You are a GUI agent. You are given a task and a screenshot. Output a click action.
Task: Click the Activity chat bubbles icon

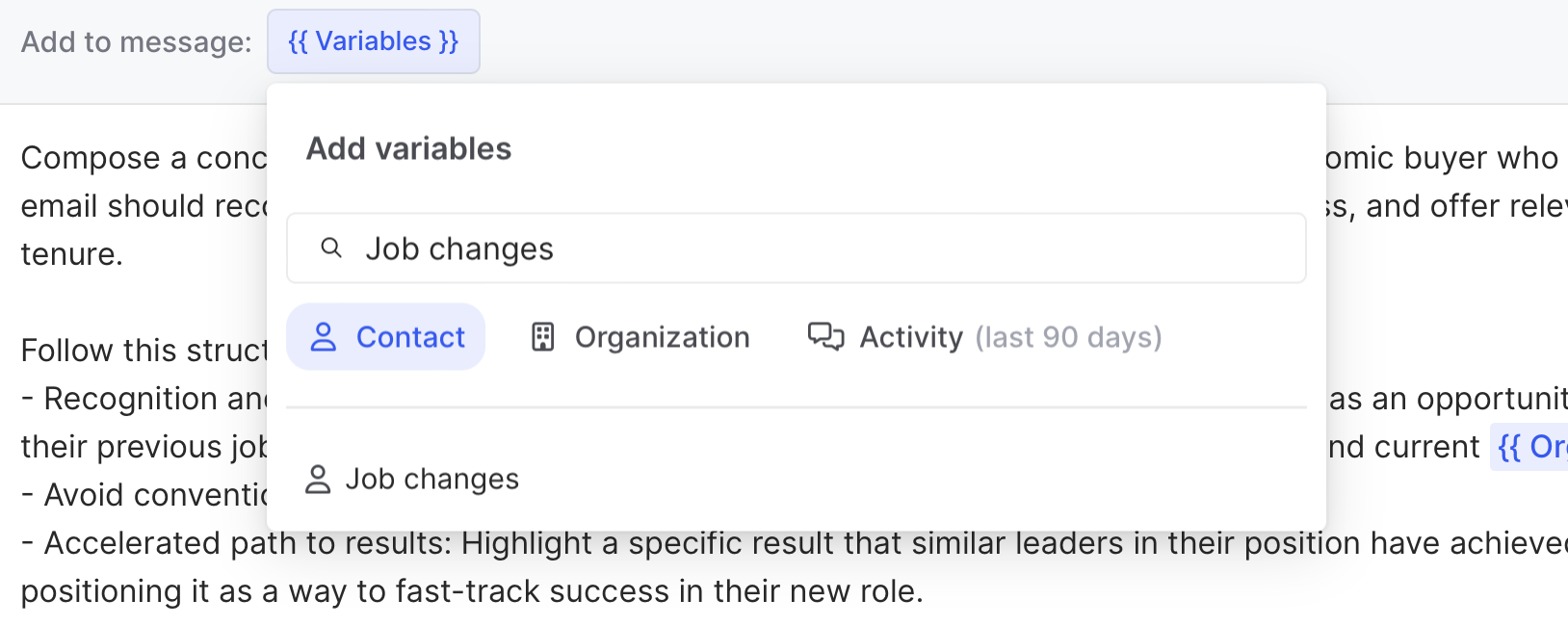(825, 336)
